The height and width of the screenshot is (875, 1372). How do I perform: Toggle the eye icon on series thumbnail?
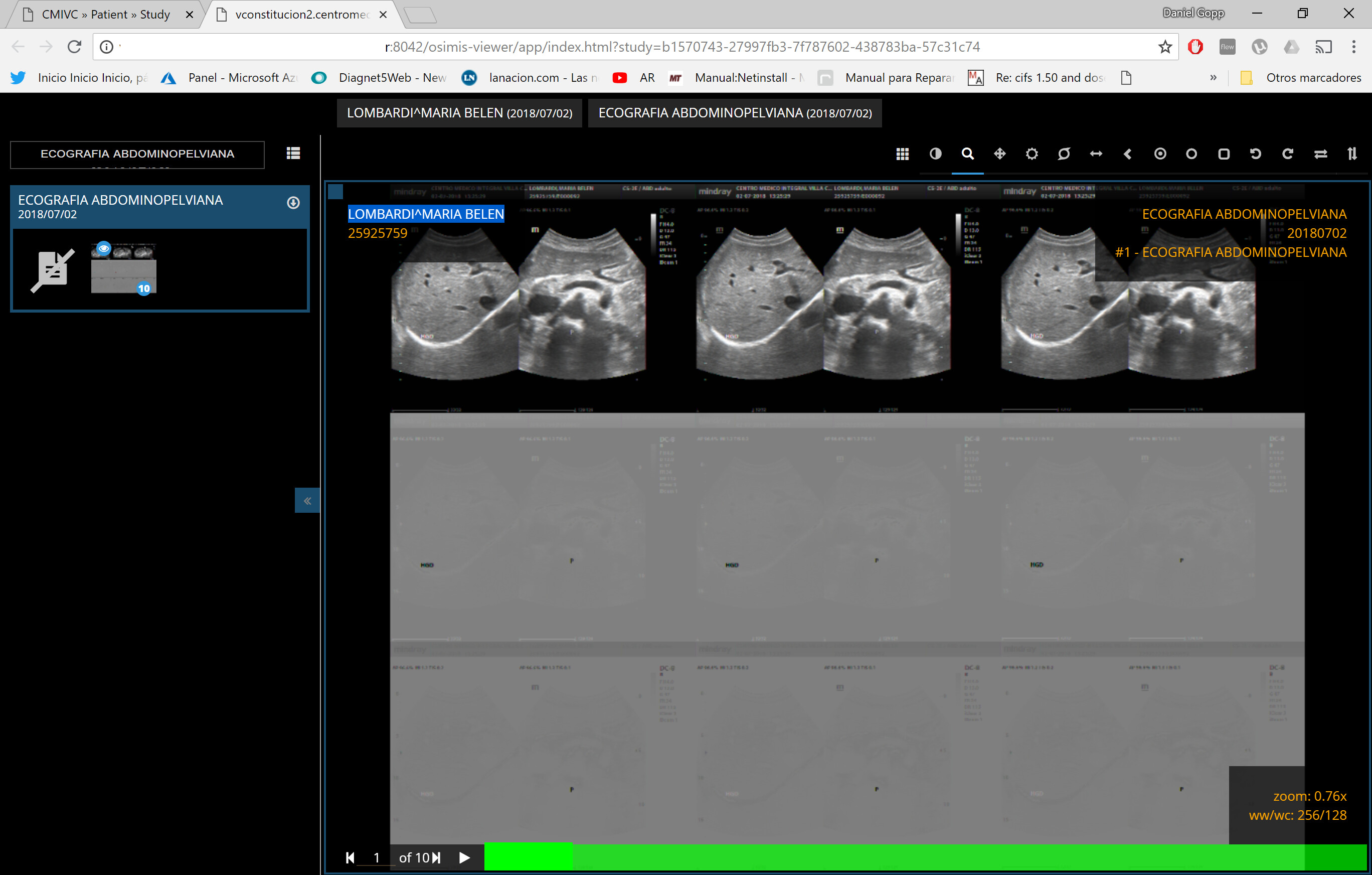[103, 248]
